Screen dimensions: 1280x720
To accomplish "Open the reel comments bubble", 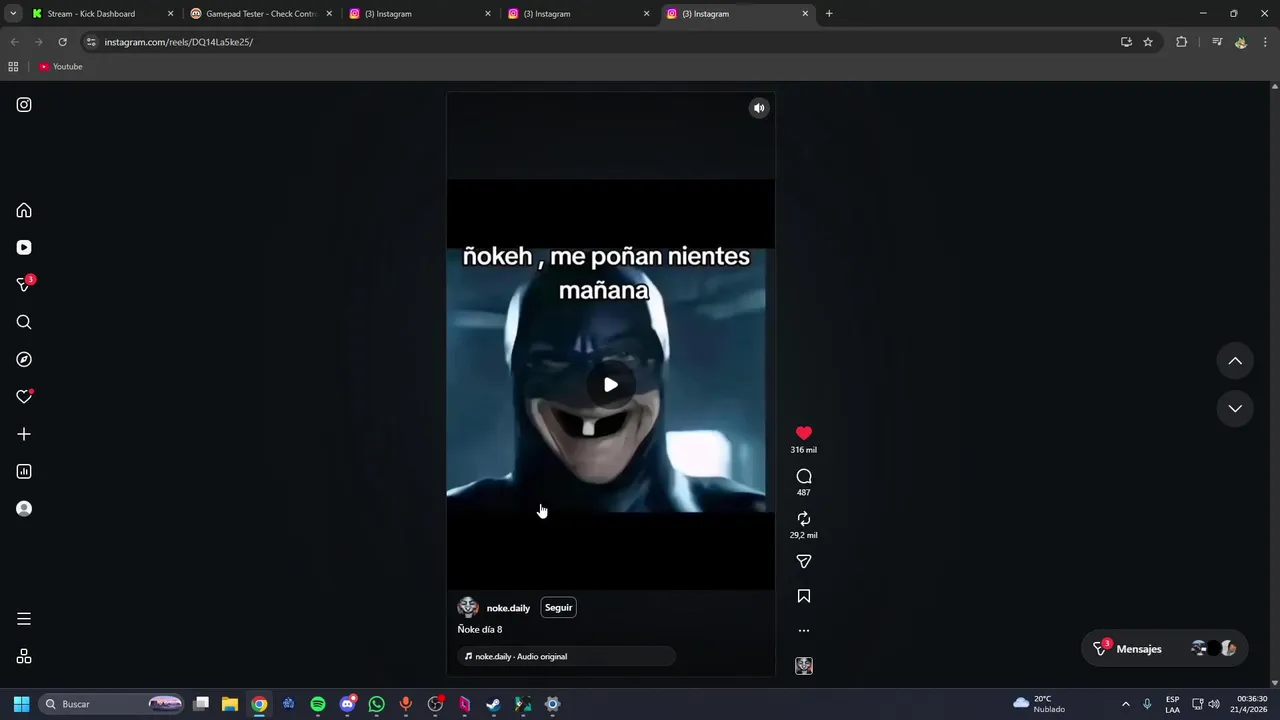I will (x=803, y=476).
